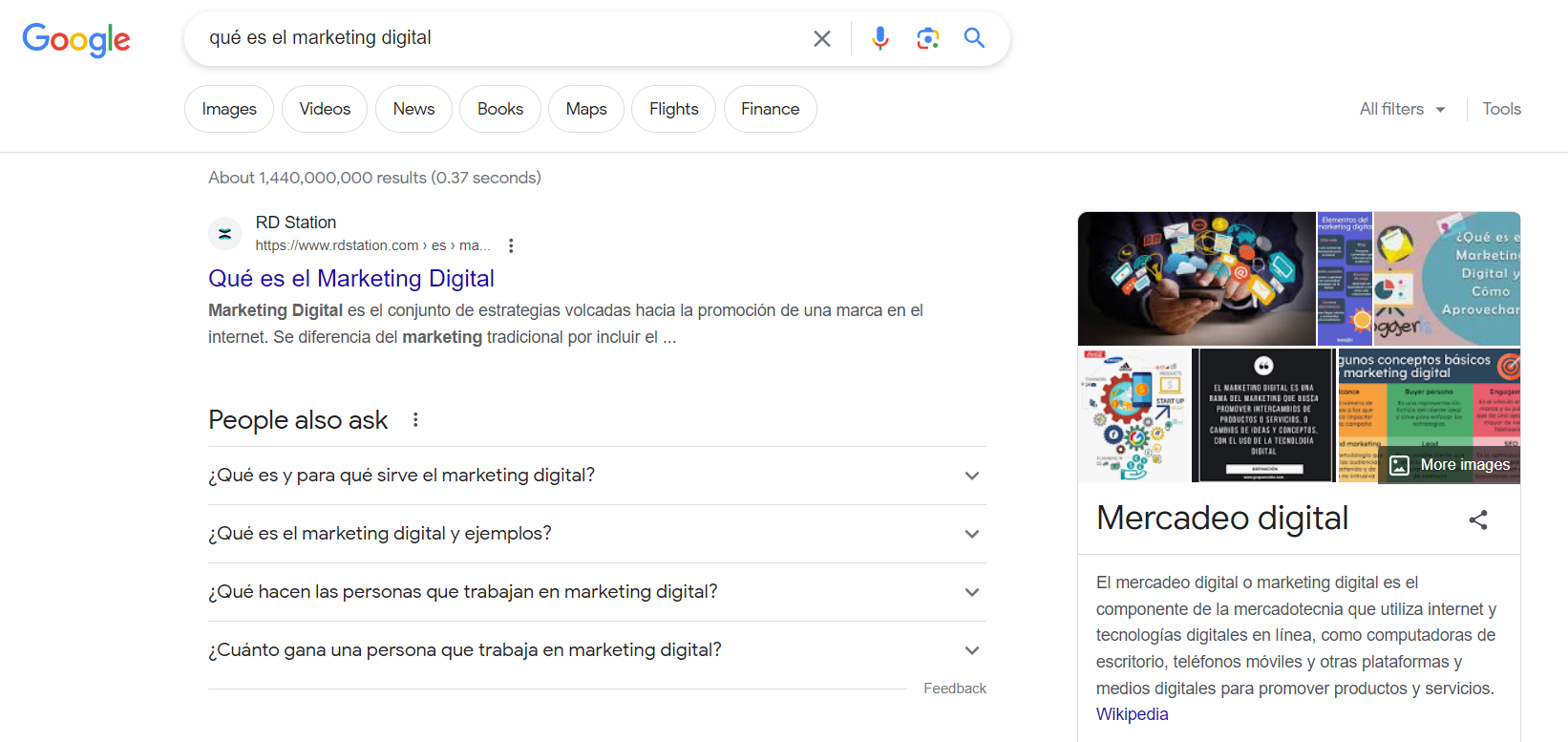The height and width of the screenshot is (742, 1568).
Task: Open the '¿Qué es Marketing Digital y Cómo Aprovechar' image
Action: [x=1447, y=279]
